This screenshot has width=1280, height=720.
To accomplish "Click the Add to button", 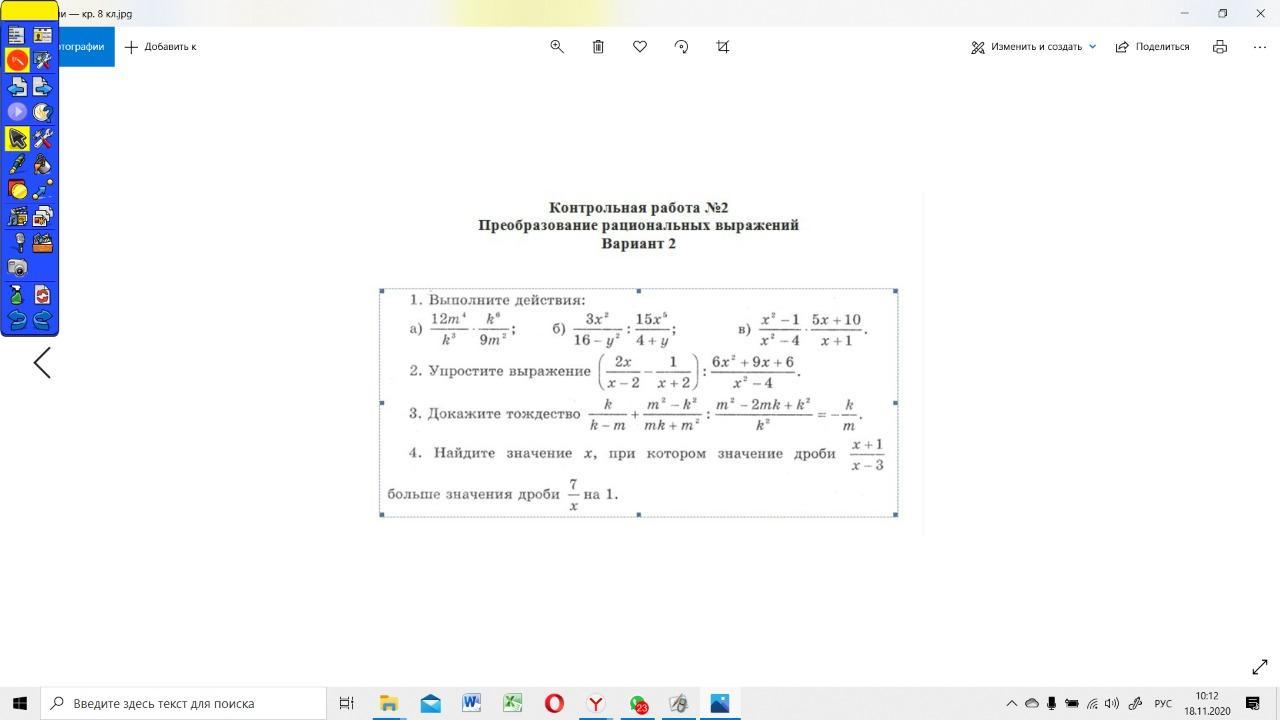I will tap(161, 46).
